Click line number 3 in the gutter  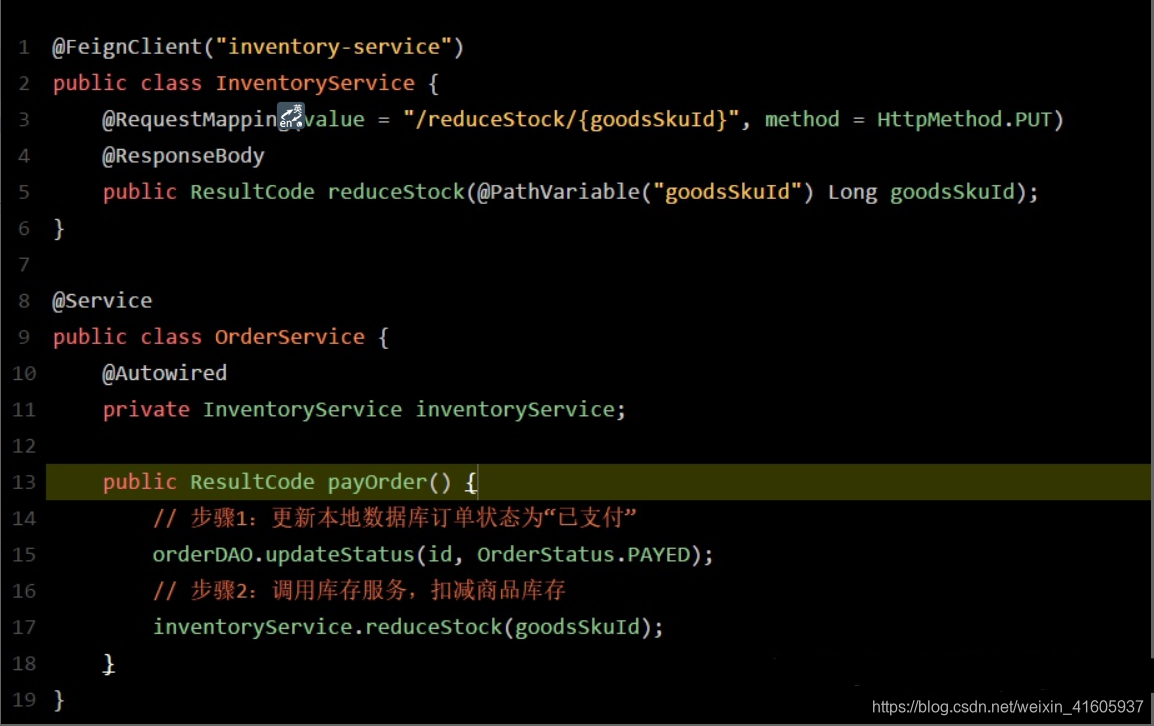pyautogui.click(x=24, y=120)
